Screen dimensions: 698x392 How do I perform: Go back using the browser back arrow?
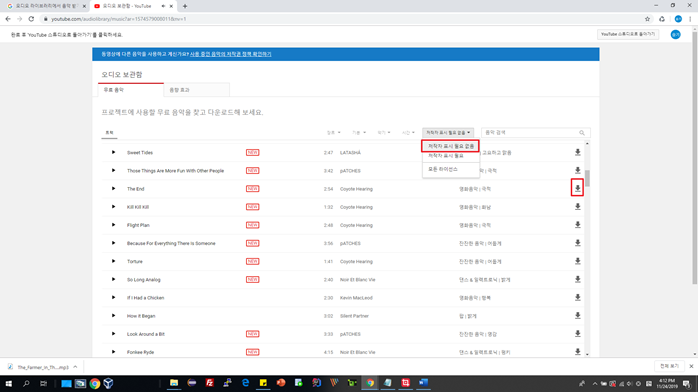pyautogui.click(x=8, y=19)
